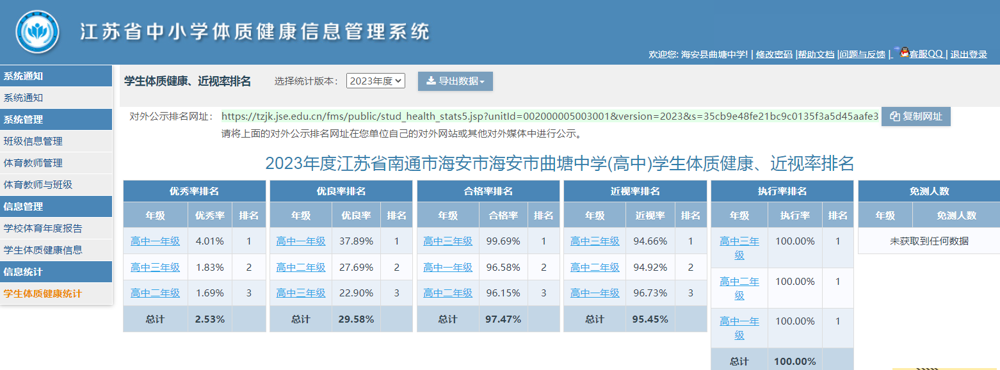This screenshot has height=370, width=1000.
Task: Open 高中二年级 in 优良率排名 table
Action: point(301,267)
